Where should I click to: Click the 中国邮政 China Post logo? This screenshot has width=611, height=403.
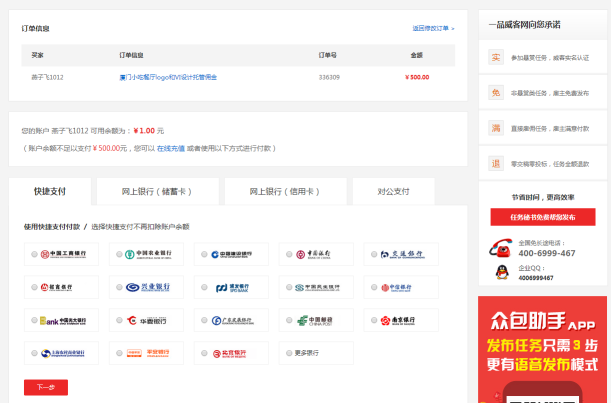(x=320, y=321)
